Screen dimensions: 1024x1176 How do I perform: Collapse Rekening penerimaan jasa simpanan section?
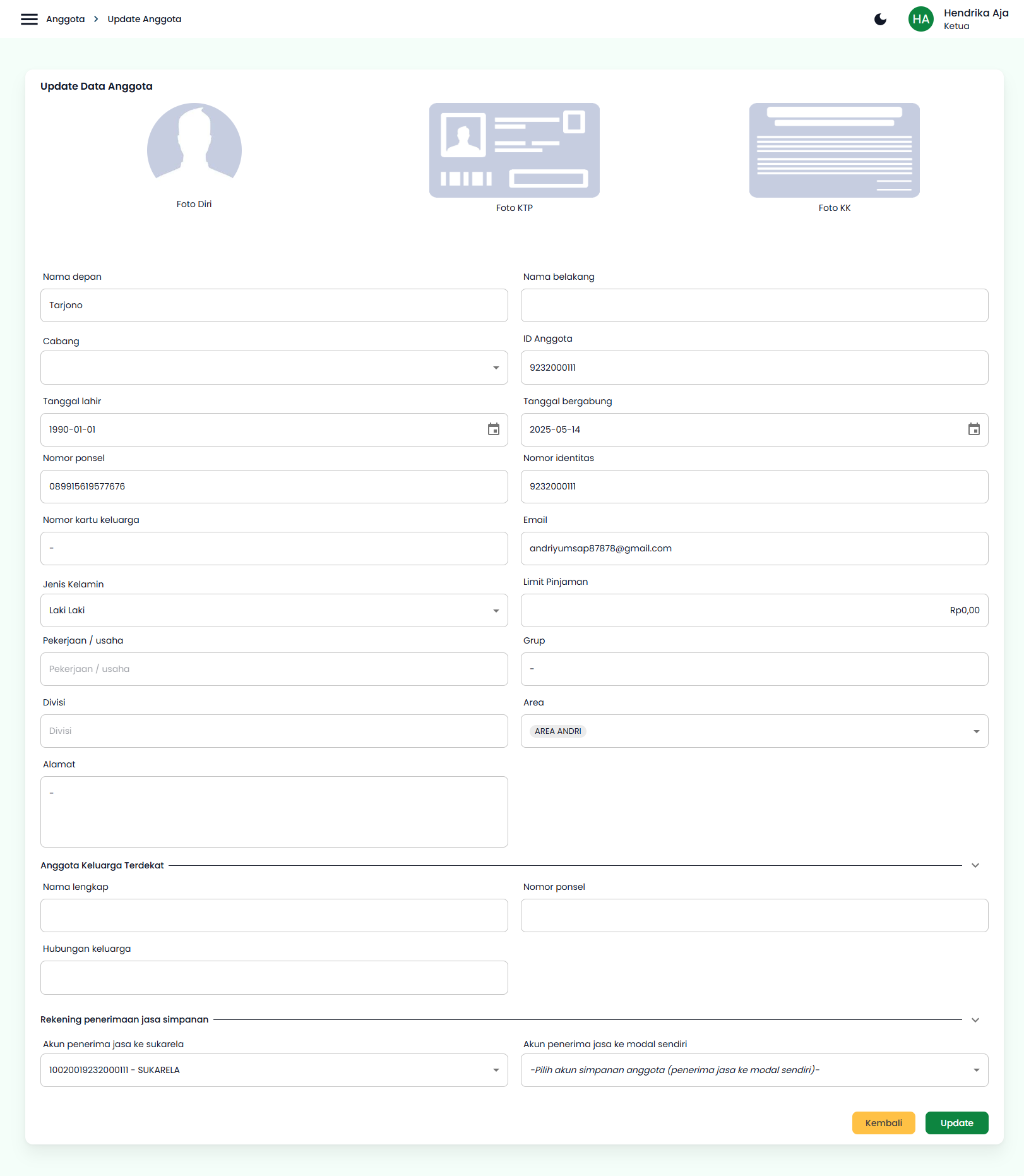coord(975,1020)
